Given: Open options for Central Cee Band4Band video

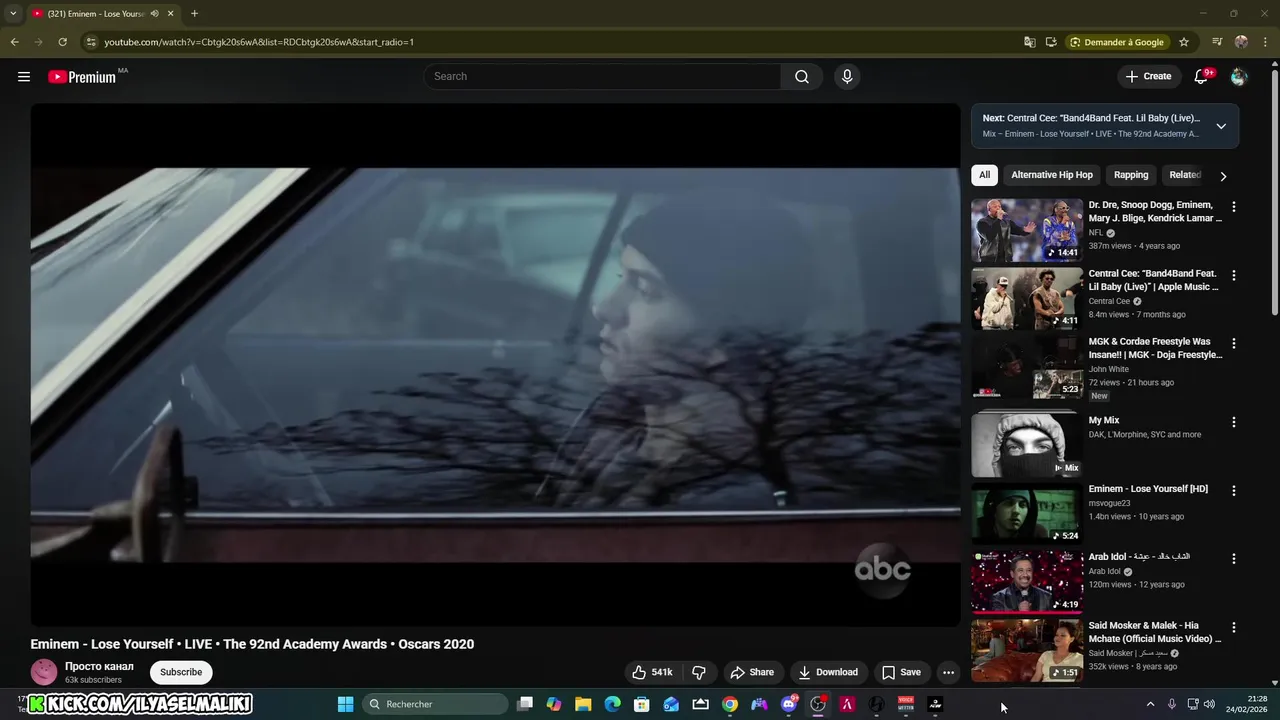Looking at the screenshot, I should tap(1233, 275).
